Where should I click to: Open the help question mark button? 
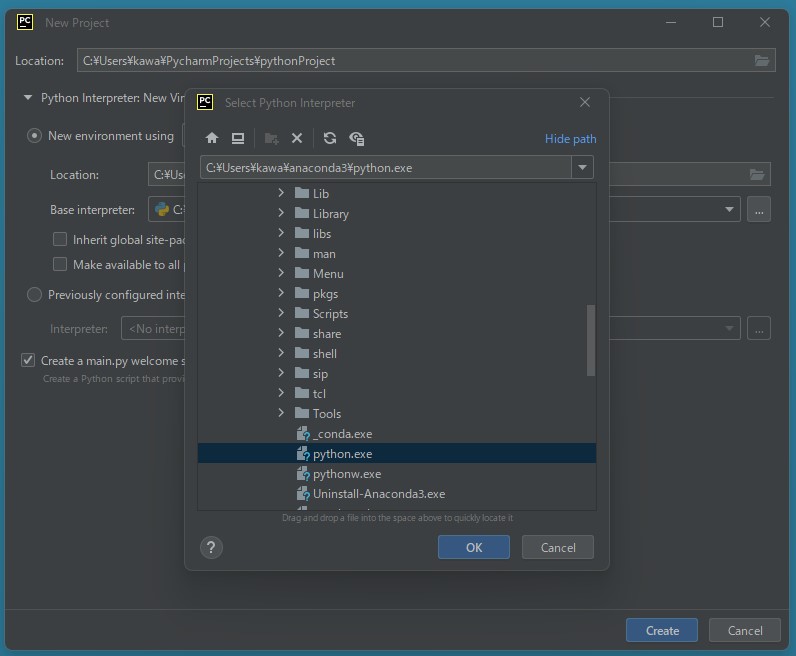point(211,547)
